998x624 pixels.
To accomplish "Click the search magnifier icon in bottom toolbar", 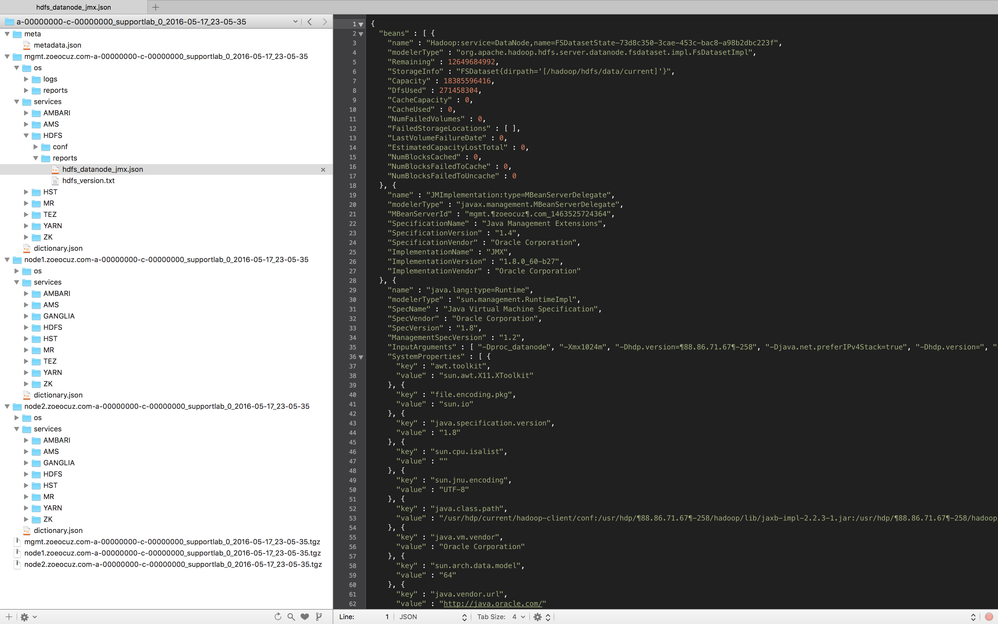I will (290, 616).
